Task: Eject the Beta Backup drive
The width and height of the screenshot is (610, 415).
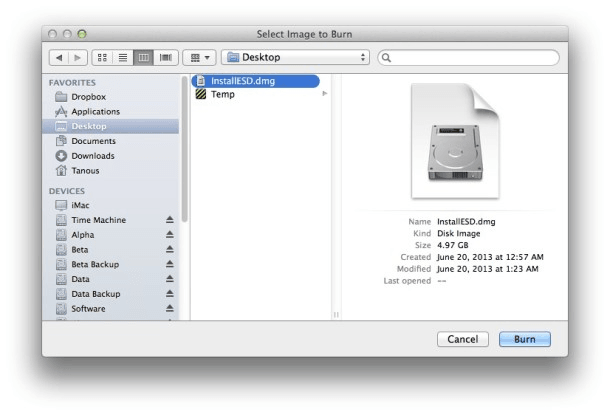Action: click(170, 264)
